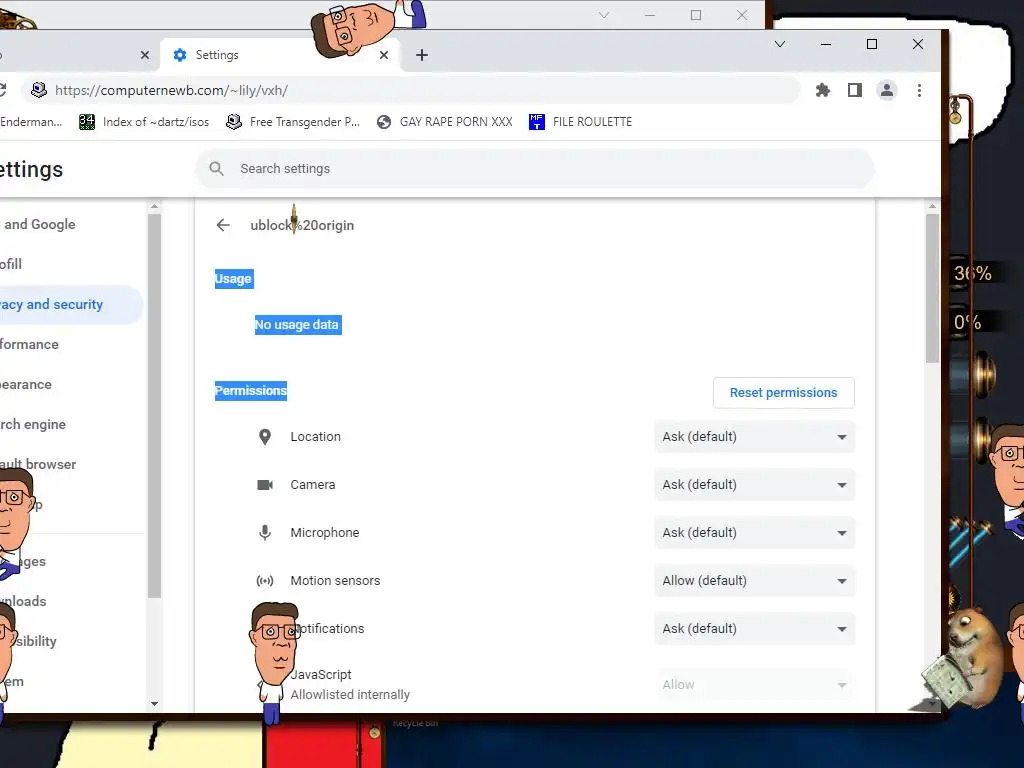The height and width of the screenshot is (768, 1024).
Task: Click the tab search chevron in title bar
Action: (780, 44)
